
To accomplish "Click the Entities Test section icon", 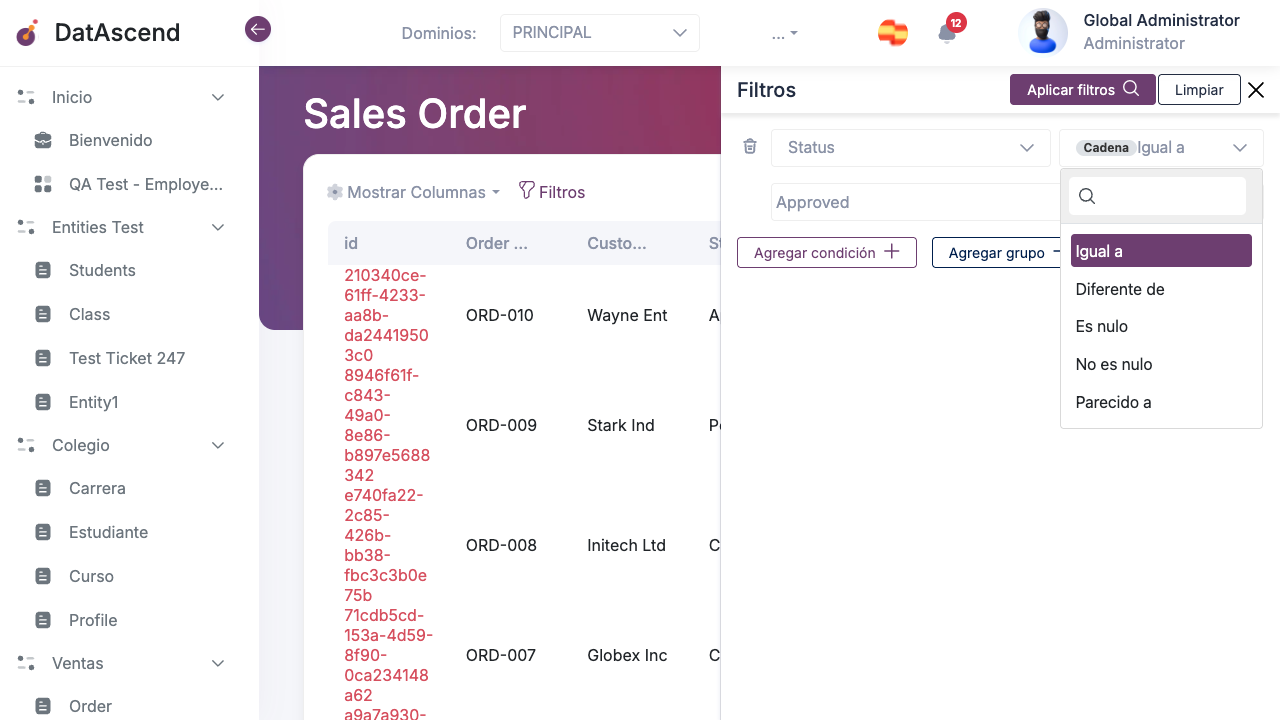I will 26,227.
